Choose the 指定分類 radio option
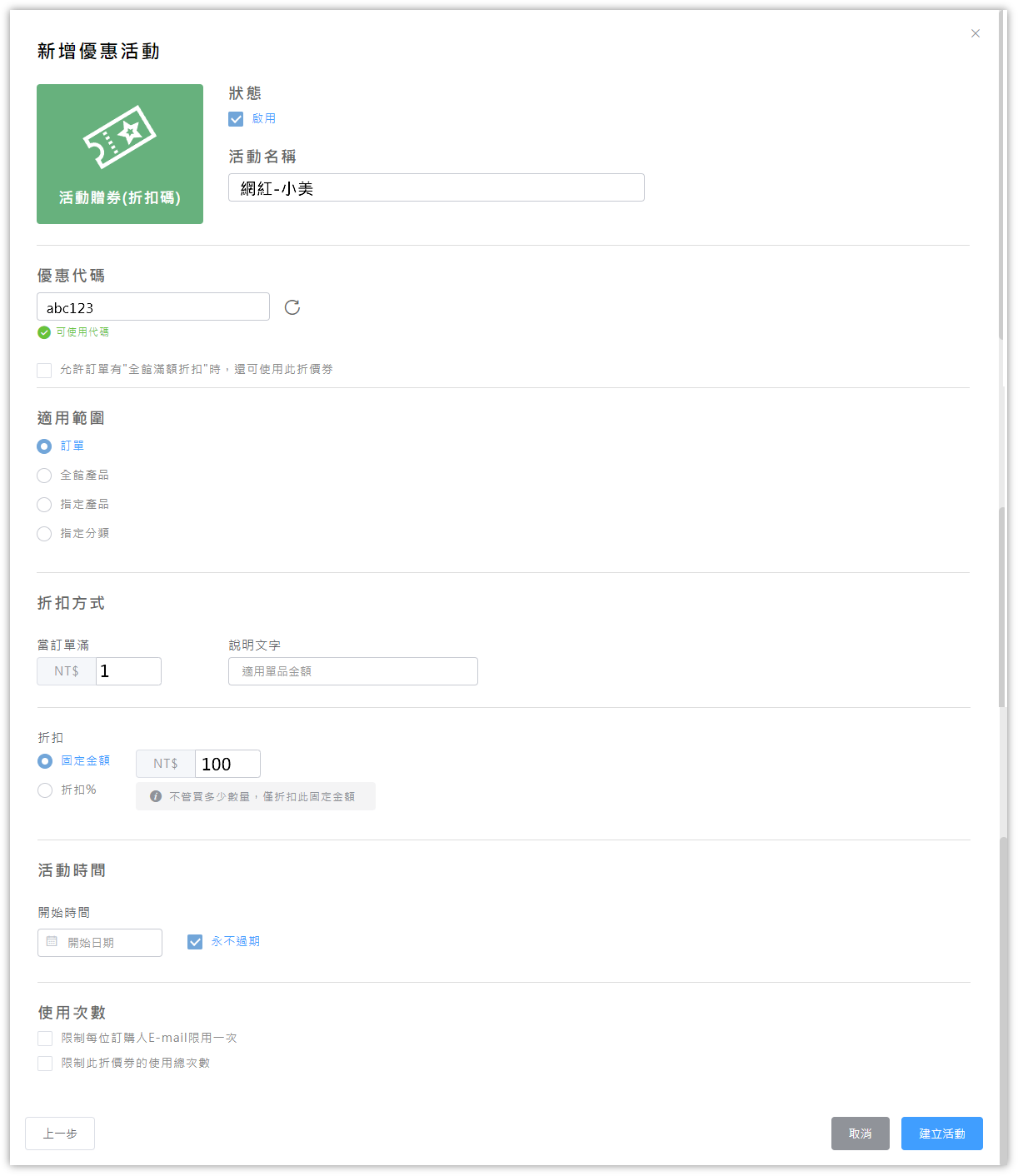 coord(44,534)
